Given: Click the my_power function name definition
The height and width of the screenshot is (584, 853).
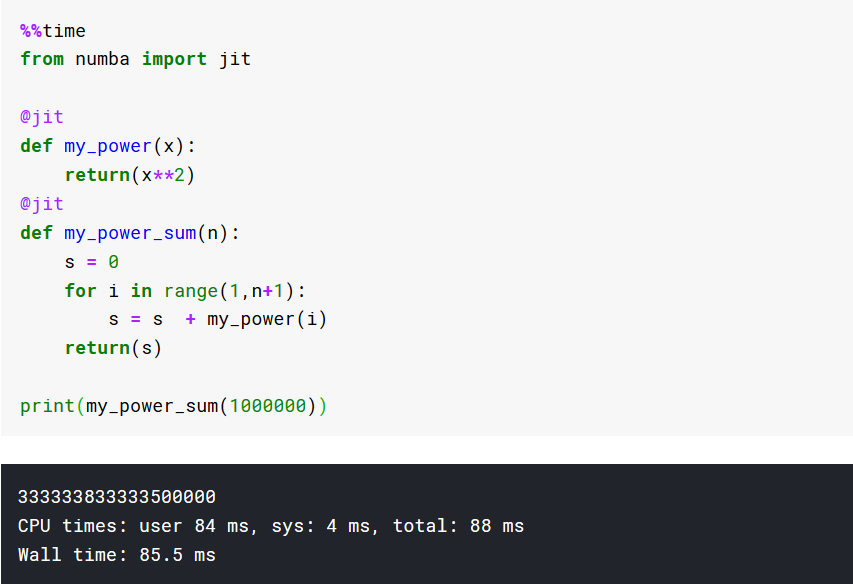Looking at the screenshot, I should click(x=108, y=146).
